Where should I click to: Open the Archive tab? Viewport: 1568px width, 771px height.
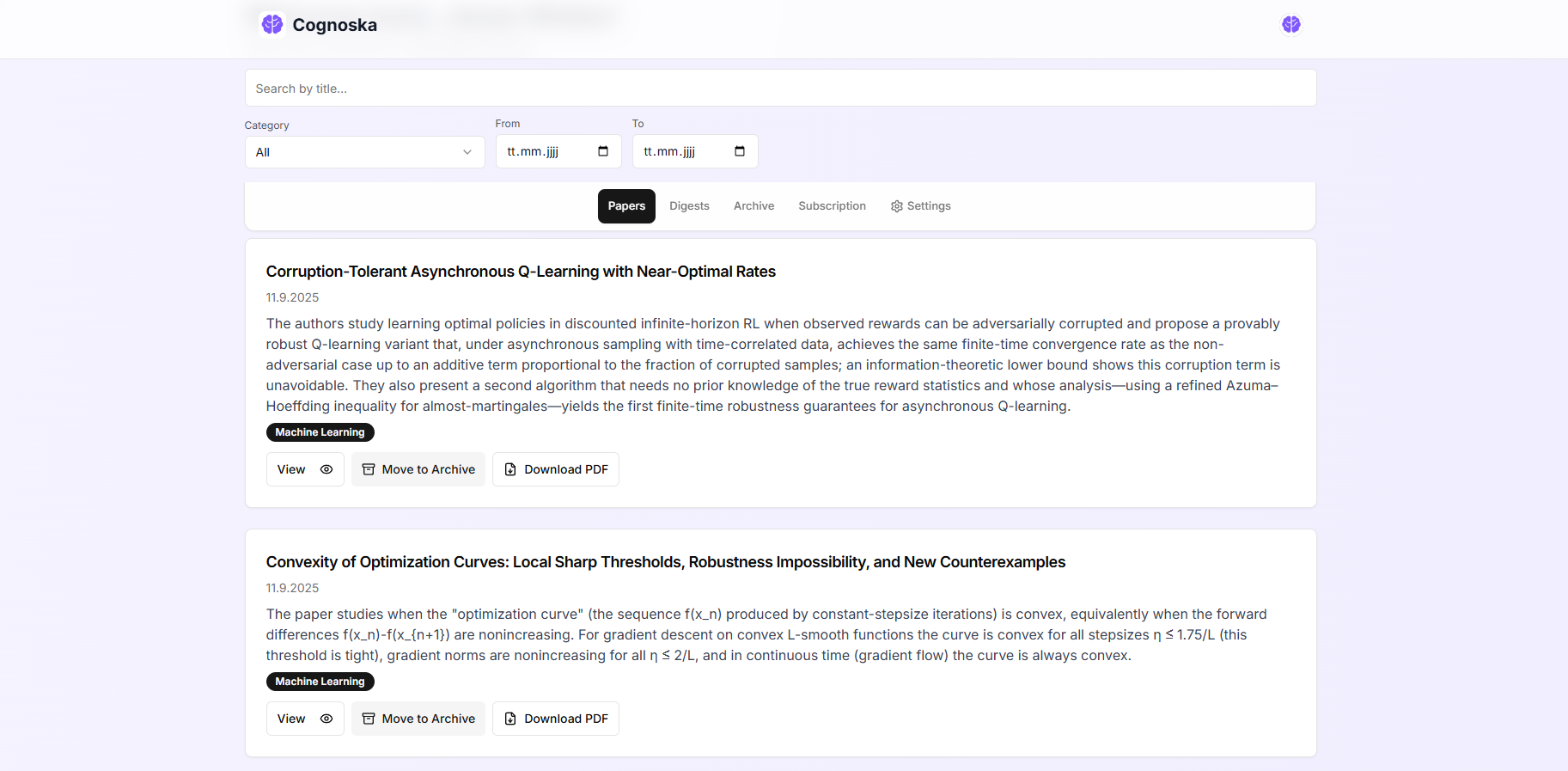pyautogui.click(x=753, y=206)
